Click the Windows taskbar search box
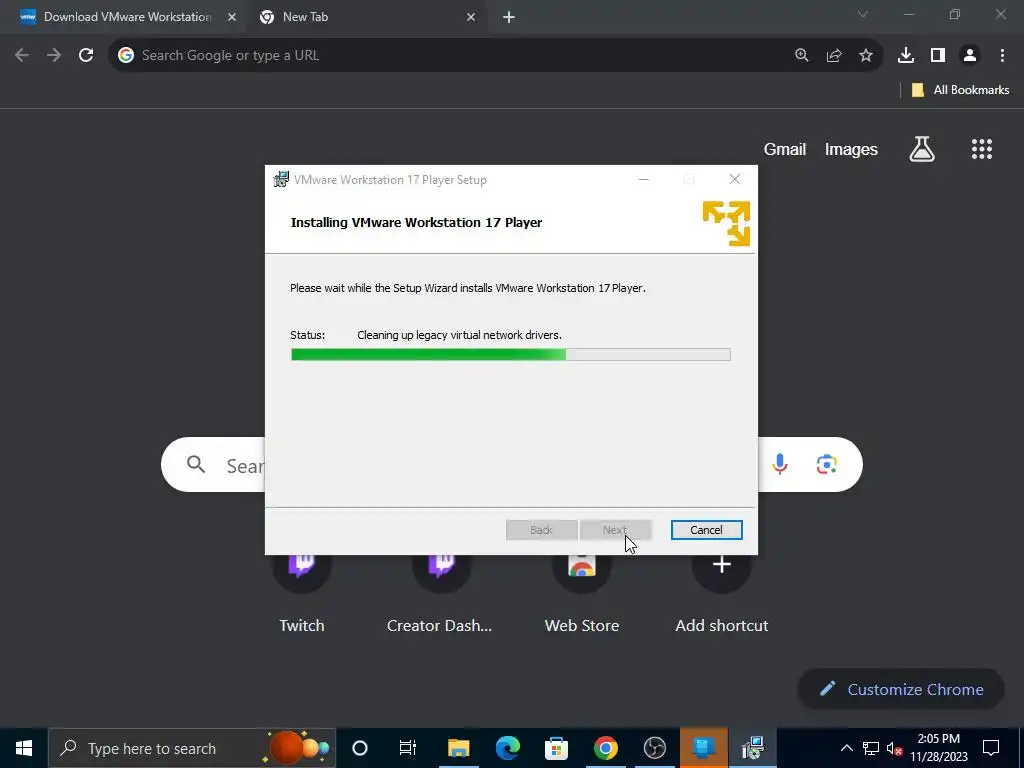The image size is (1024, 768). pyautogui.click(x=192, y=748)
